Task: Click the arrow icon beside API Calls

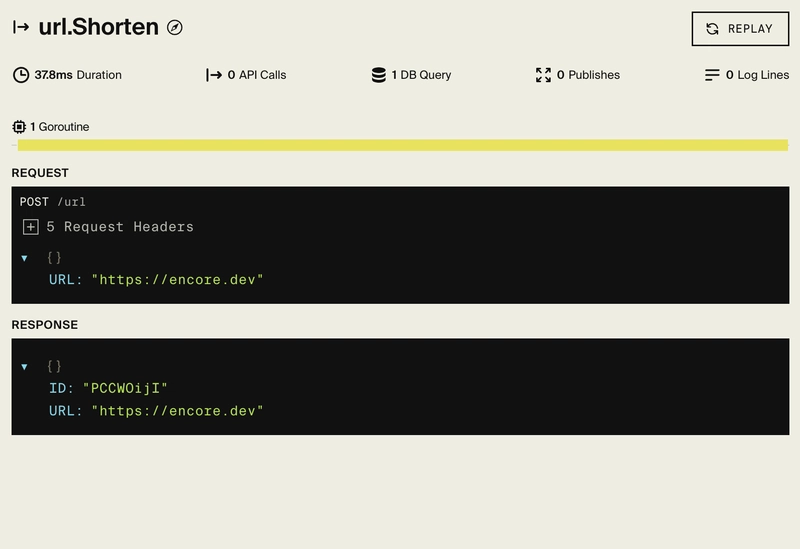Action: pos(214,75)
